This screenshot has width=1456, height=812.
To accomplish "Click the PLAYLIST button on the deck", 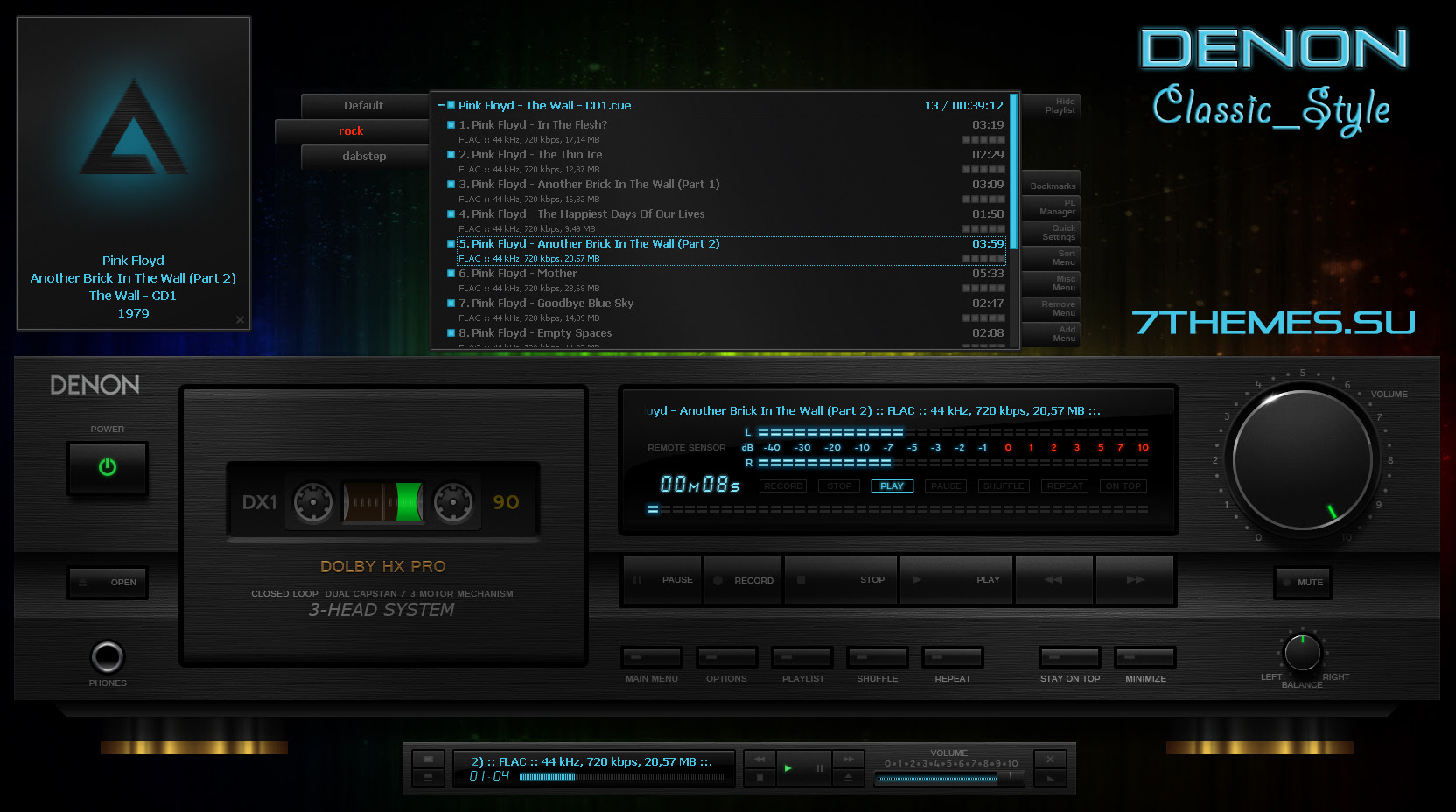I will click(802, 657).
